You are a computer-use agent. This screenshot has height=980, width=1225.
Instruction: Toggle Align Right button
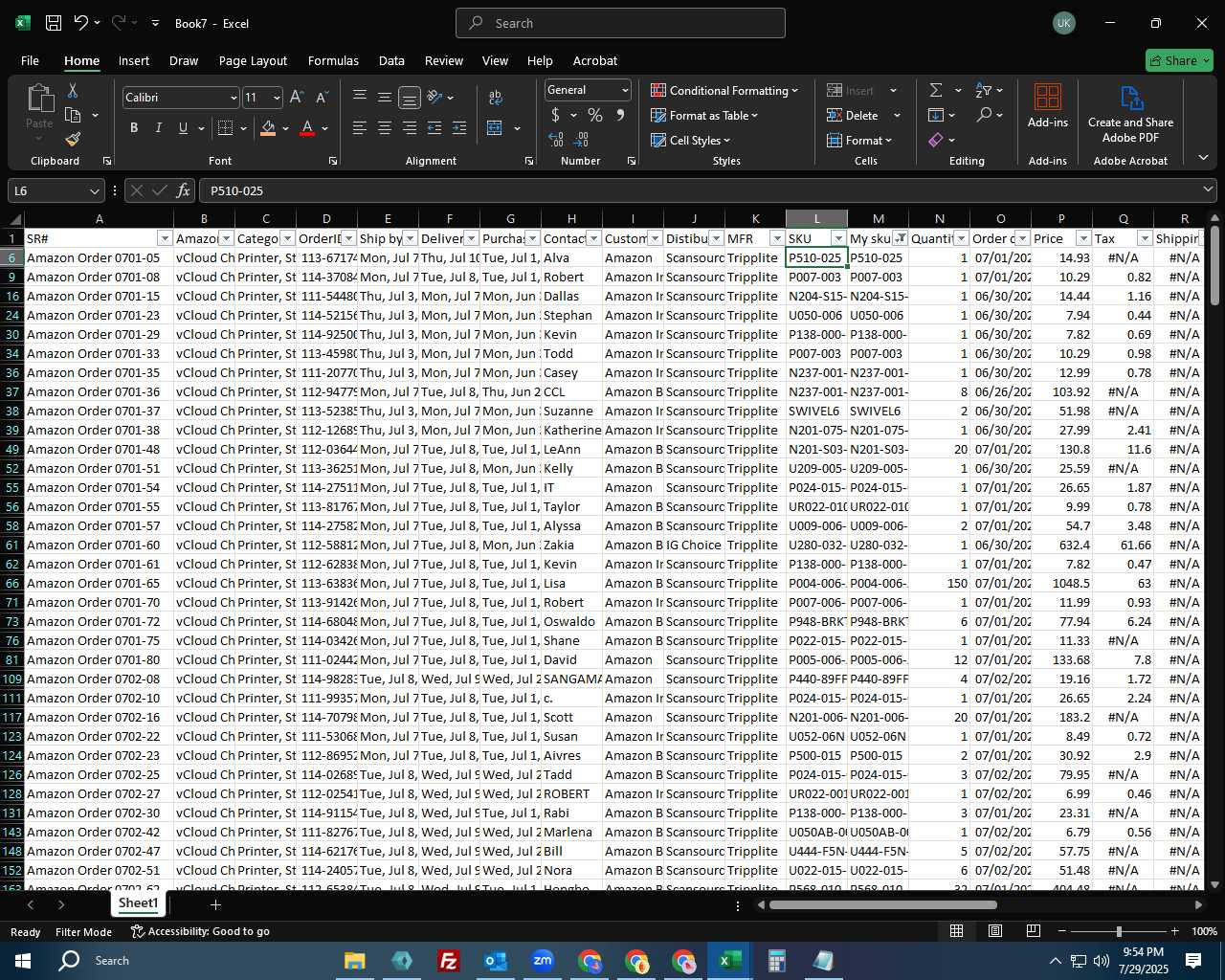409,128
